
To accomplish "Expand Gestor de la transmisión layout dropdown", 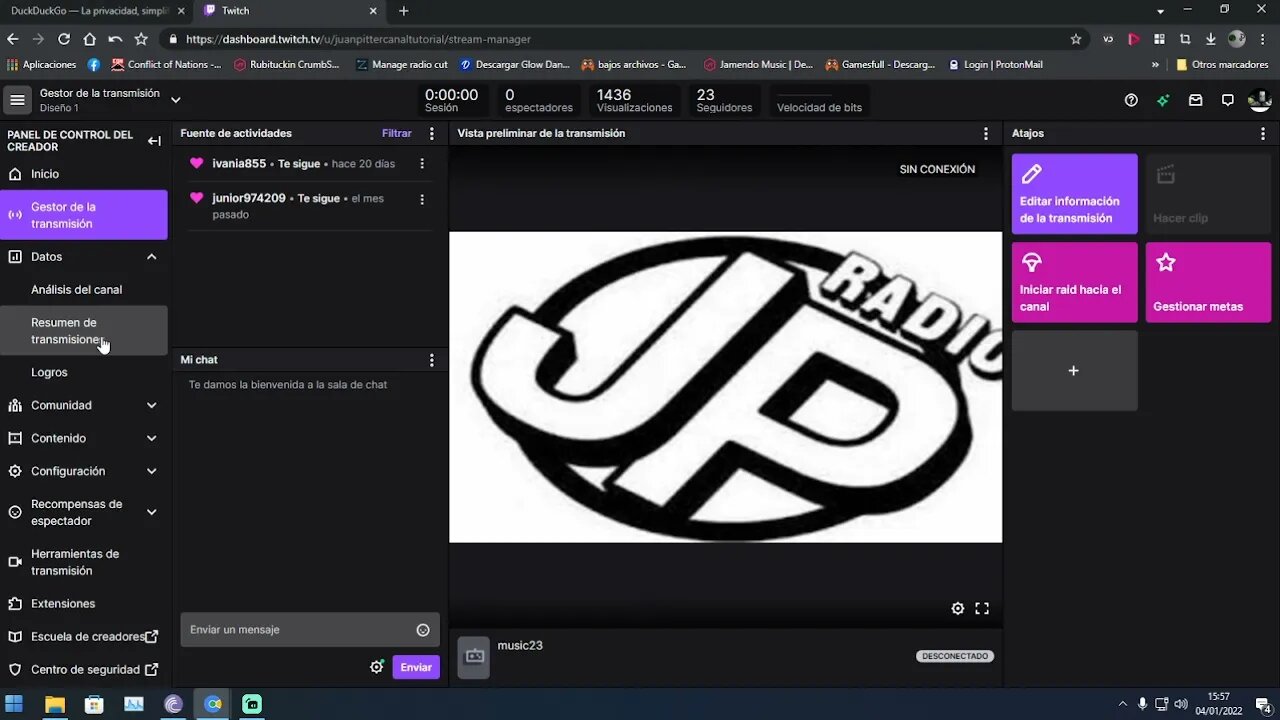I will click(175, 100).
